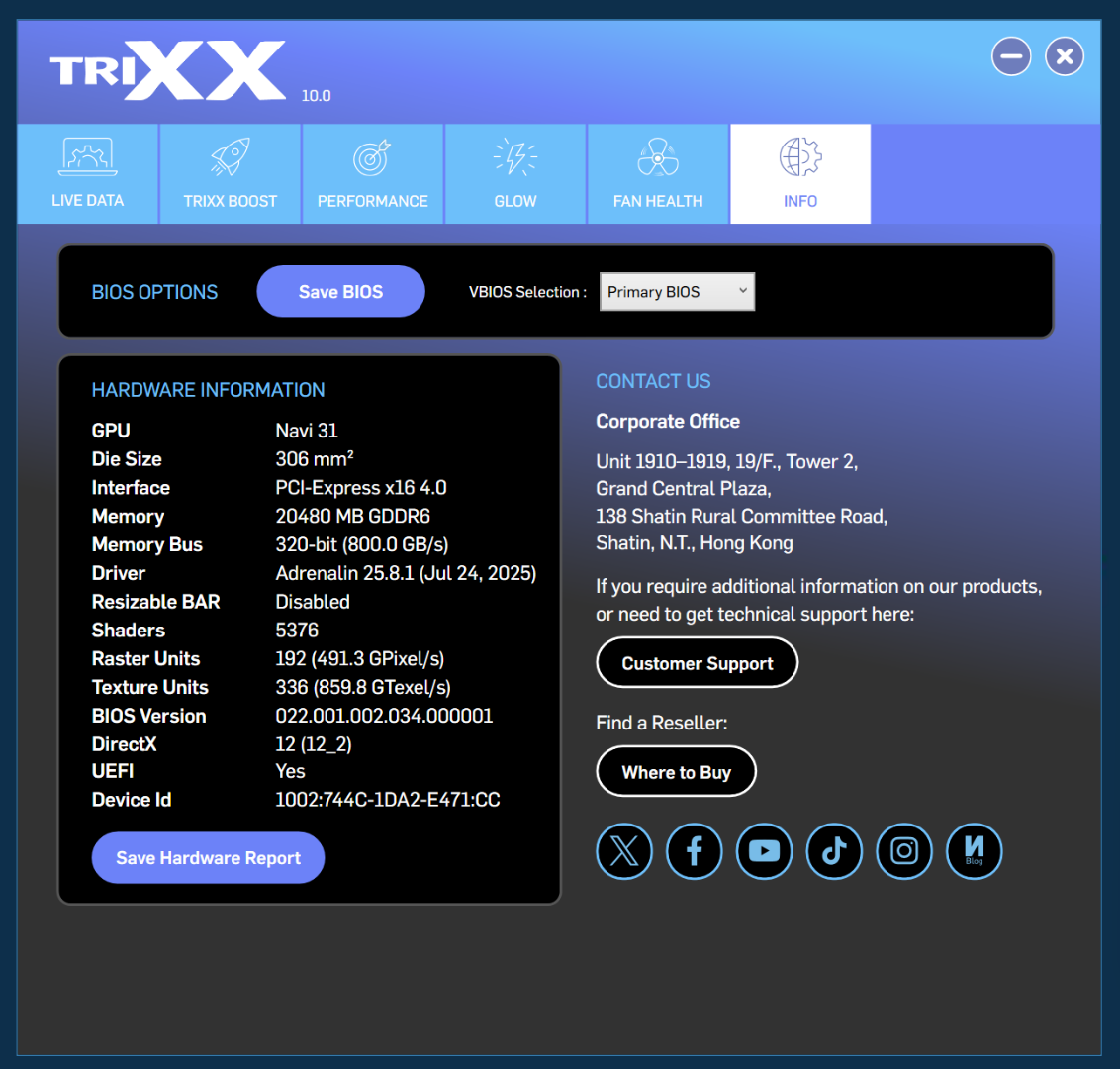The height and width of the screenshot is (1069, 1120).
Task: Close the TRIXX window
Action: pyautogui.click(x=1065, y=55)
